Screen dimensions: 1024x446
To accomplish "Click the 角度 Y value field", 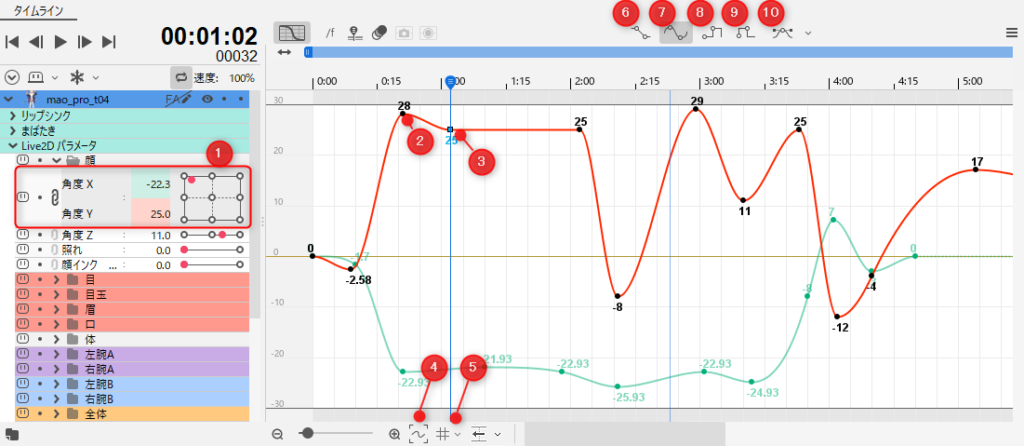I will [x=150, y=214].
